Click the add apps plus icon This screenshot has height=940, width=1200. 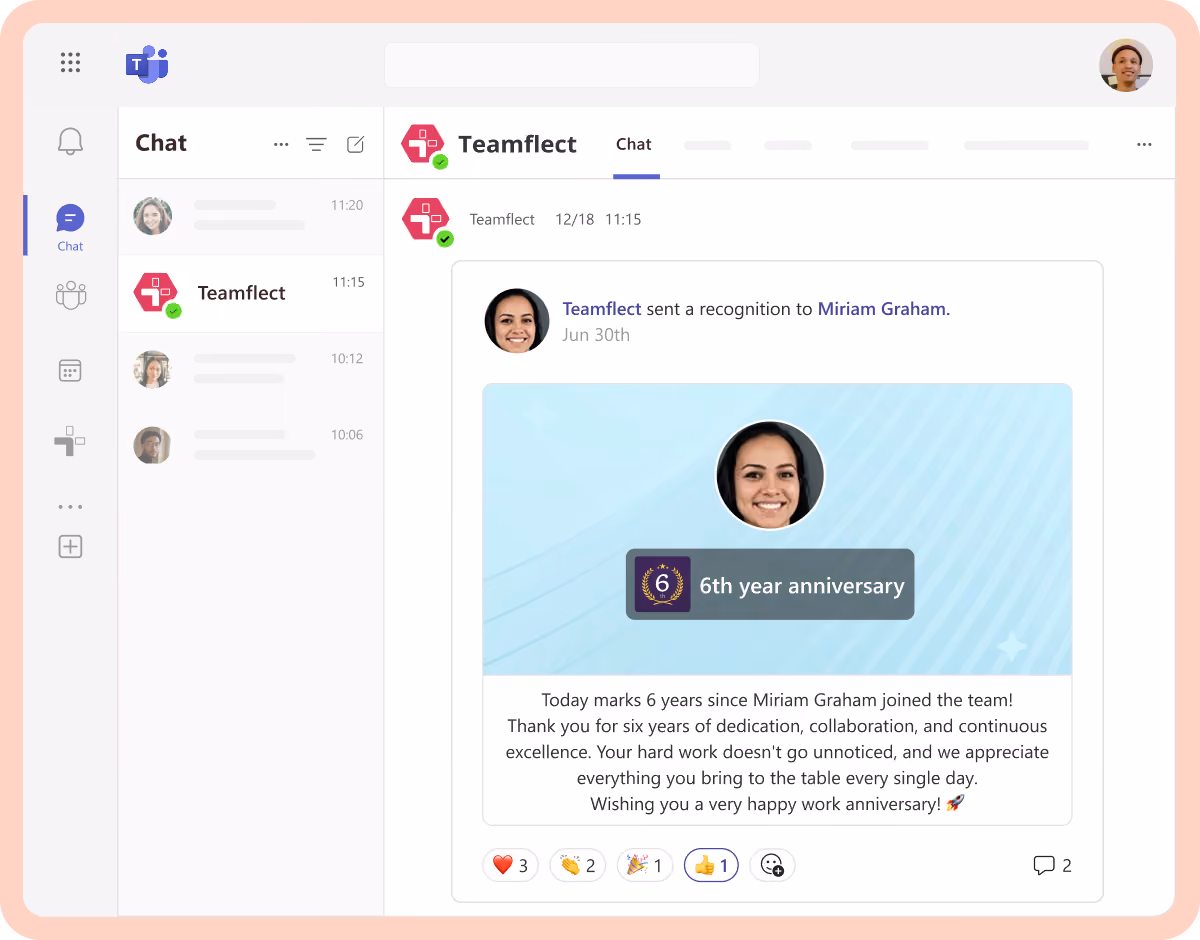click(70, 547)
